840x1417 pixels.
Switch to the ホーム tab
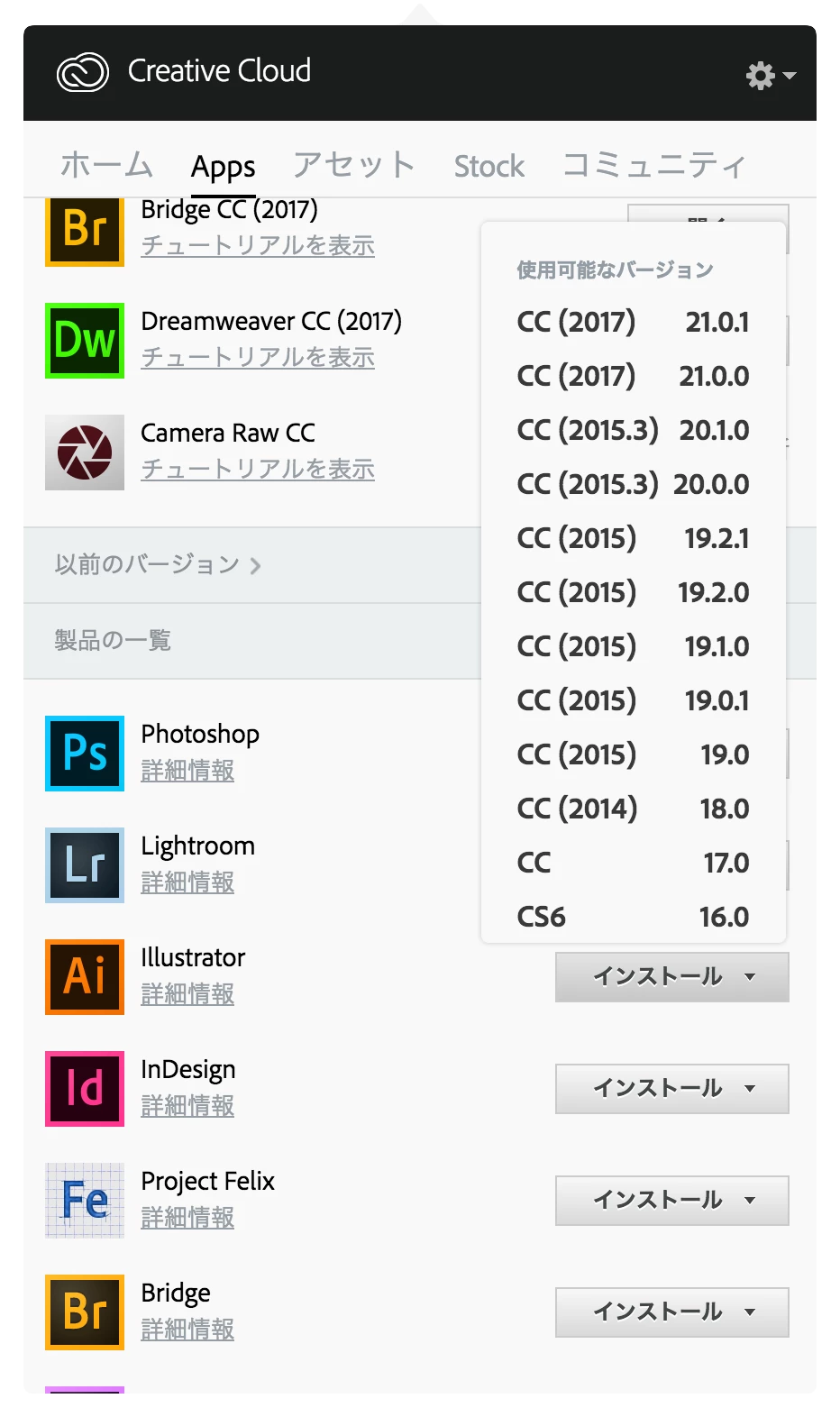tap(106, 166)
